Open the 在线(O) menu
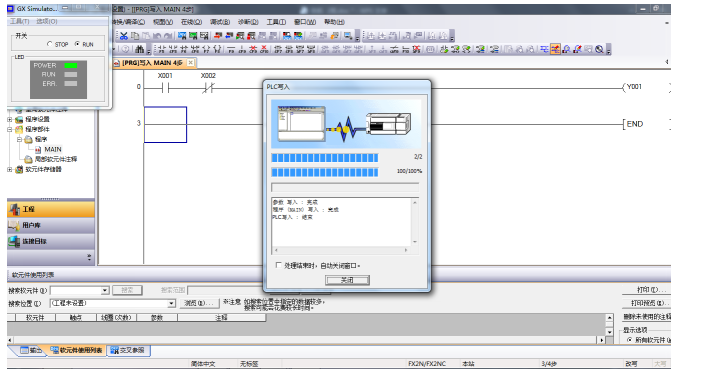Viewport: 701px width, 374px height. (191, 21)
